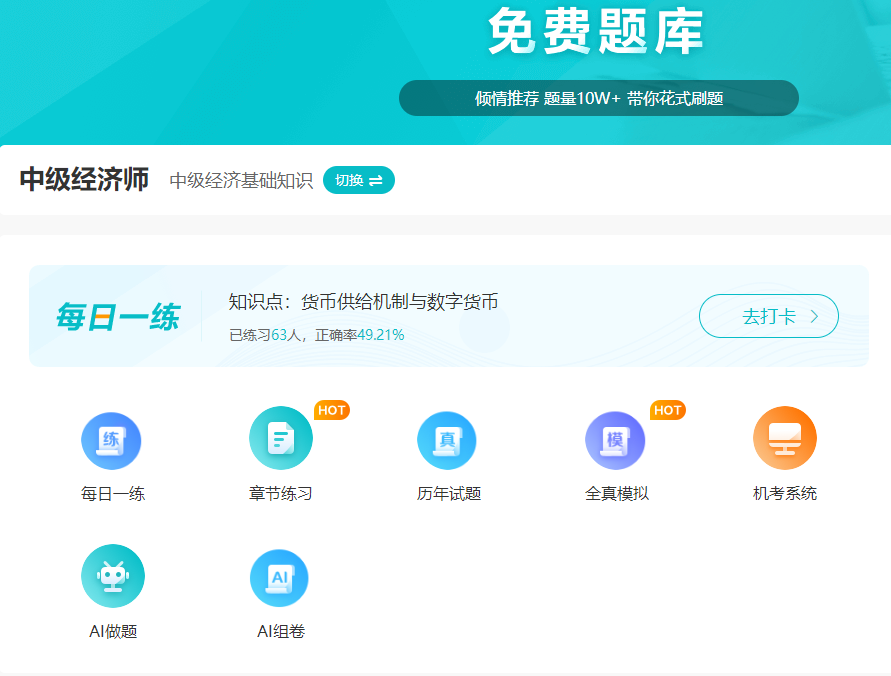Click the 切换 subject switch button
This screenshot has width=891, height=676.
(x=359, y=180)
